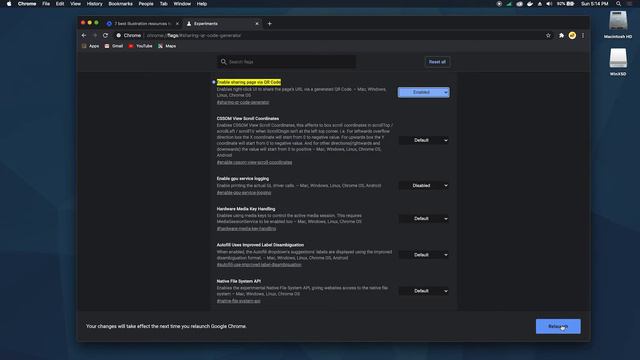Open the Apple menu
Viewport: 640px width, 360px height.
(x=9, y=4)
